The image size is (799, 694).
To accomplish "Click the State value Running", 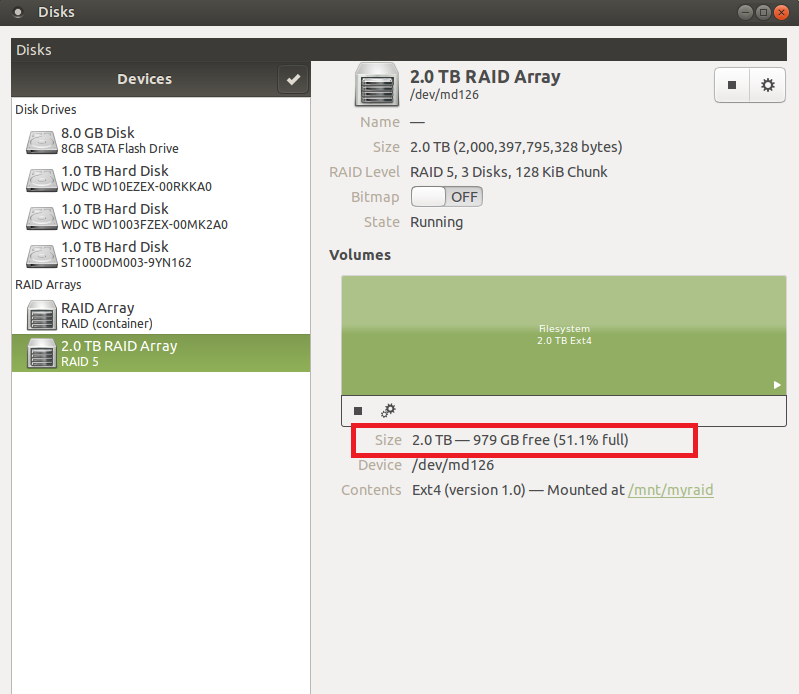I will [x=437, y=222].
